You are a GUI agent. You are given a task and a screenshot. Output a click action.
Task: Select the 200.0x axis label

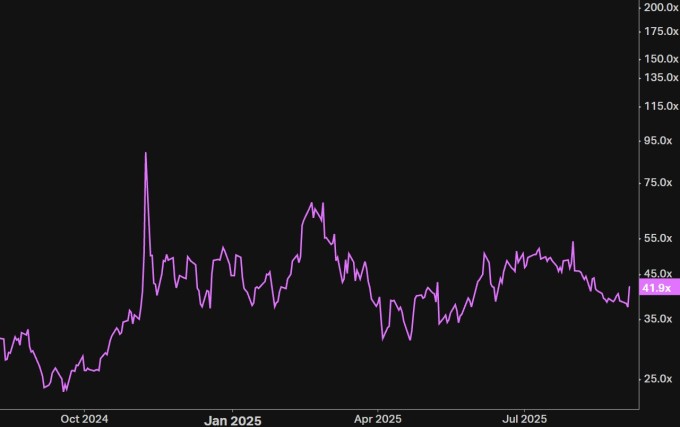(x=661, y=7)
